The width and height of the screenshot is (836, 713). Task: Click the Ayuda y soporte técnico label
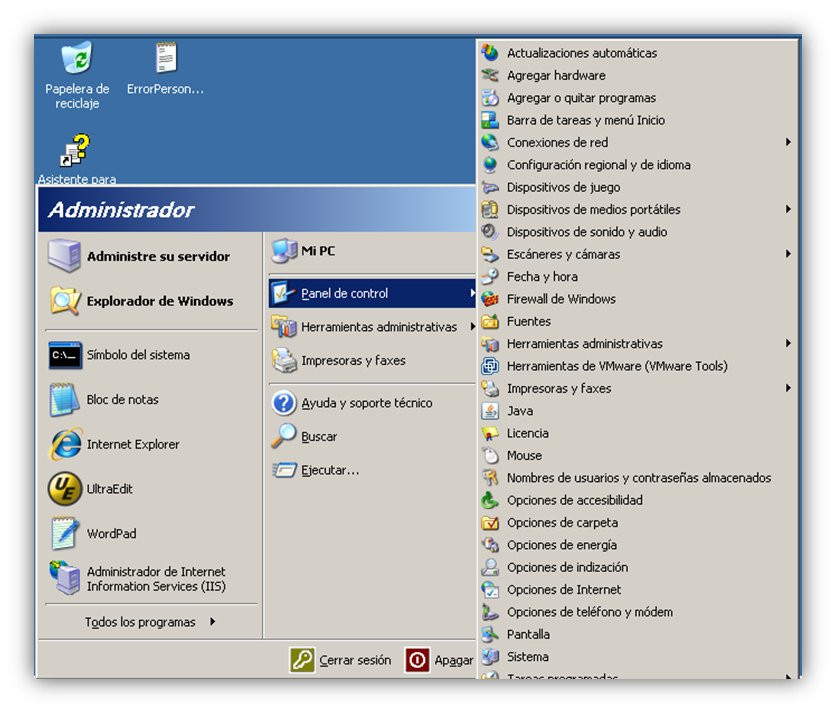367,403
